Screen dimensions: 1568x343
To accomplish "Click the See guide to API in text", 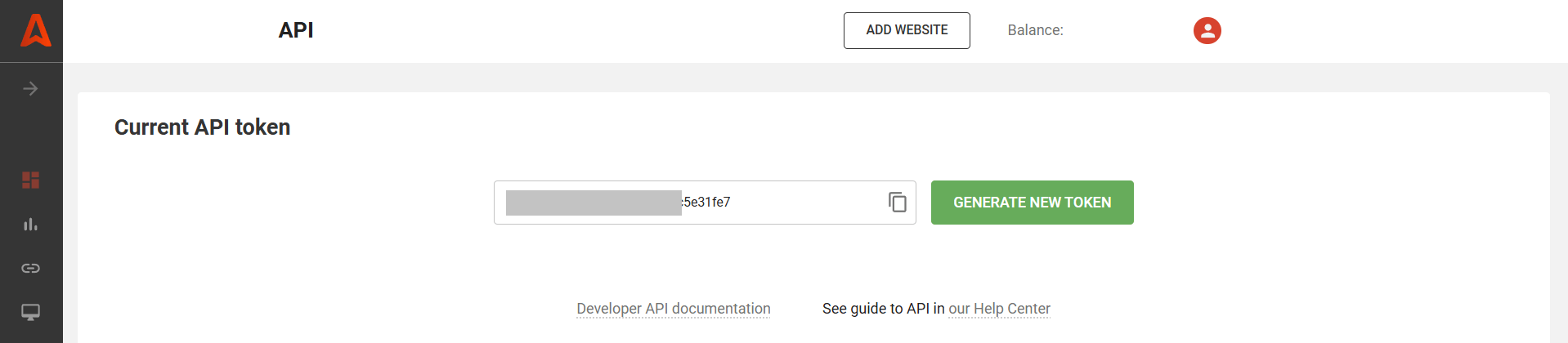I will [883, 309].
